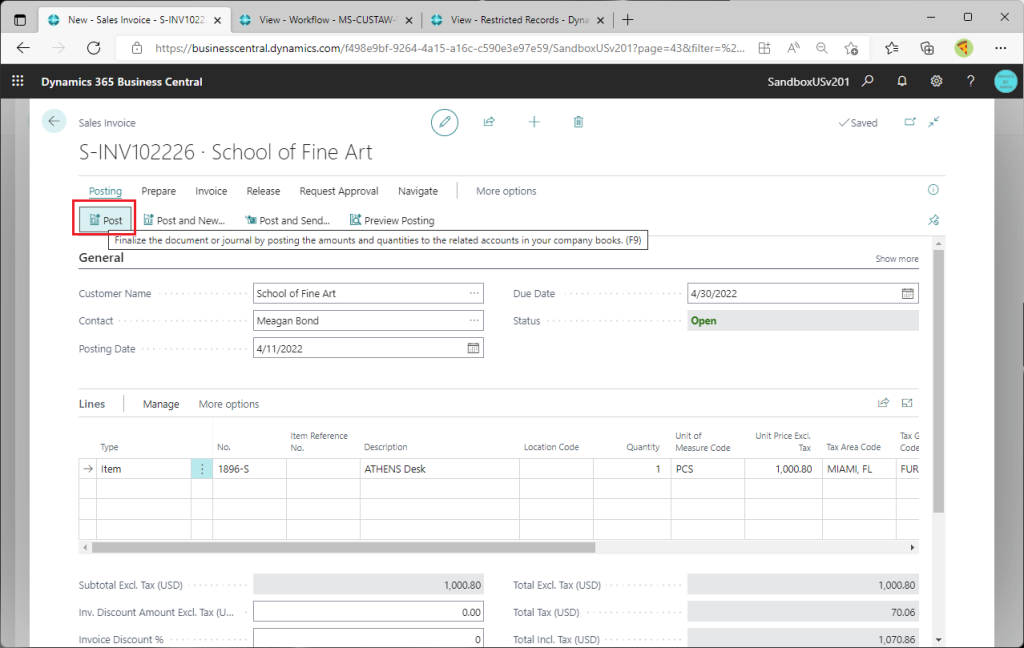This screenshot has width=1024, height=648.
Task: Choose Post and Send
Action: (x=287, y=220)
